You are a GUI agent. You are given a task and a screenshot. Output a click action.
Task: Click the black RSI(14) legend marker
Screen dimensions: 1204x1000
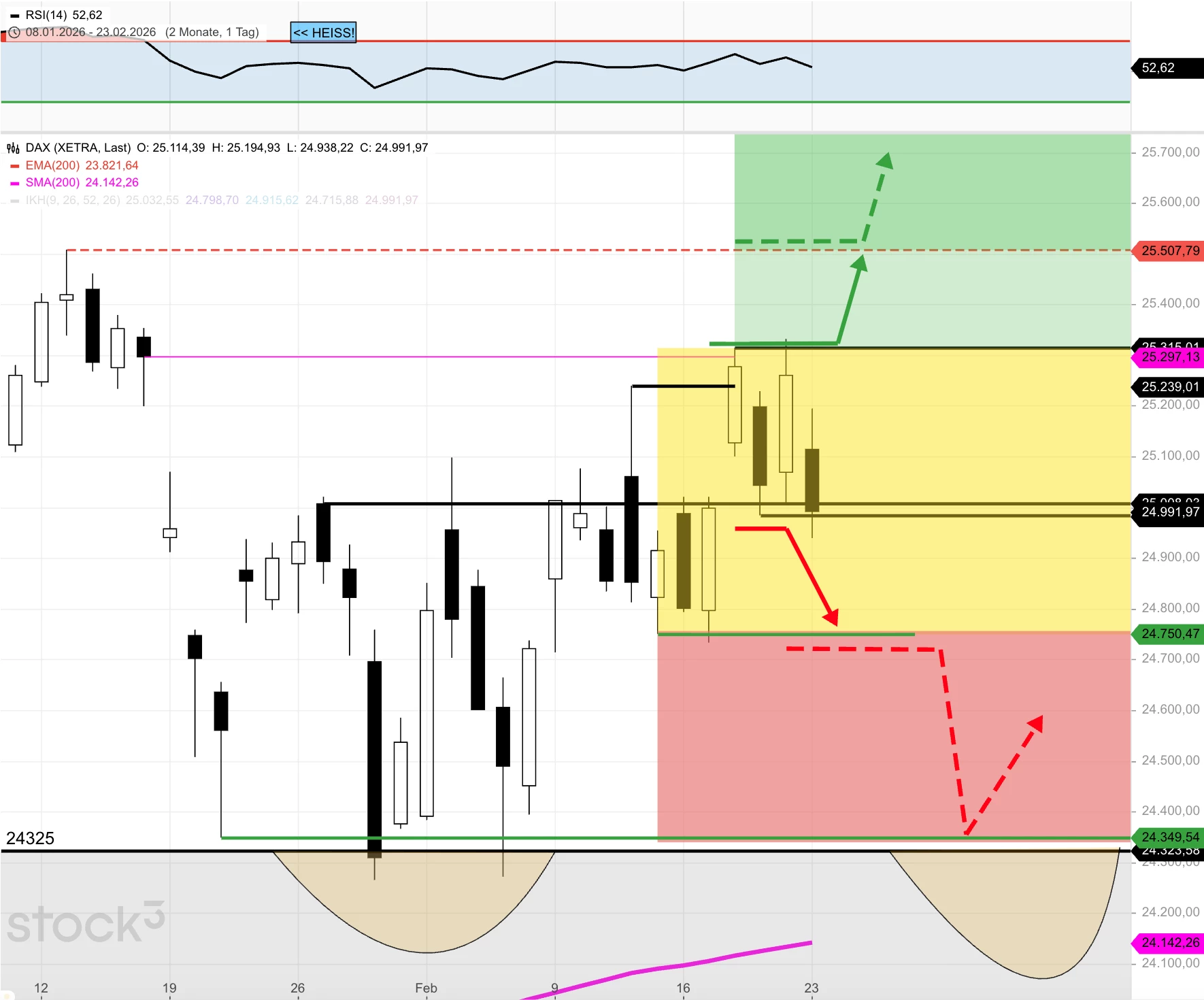coord(15,16)
